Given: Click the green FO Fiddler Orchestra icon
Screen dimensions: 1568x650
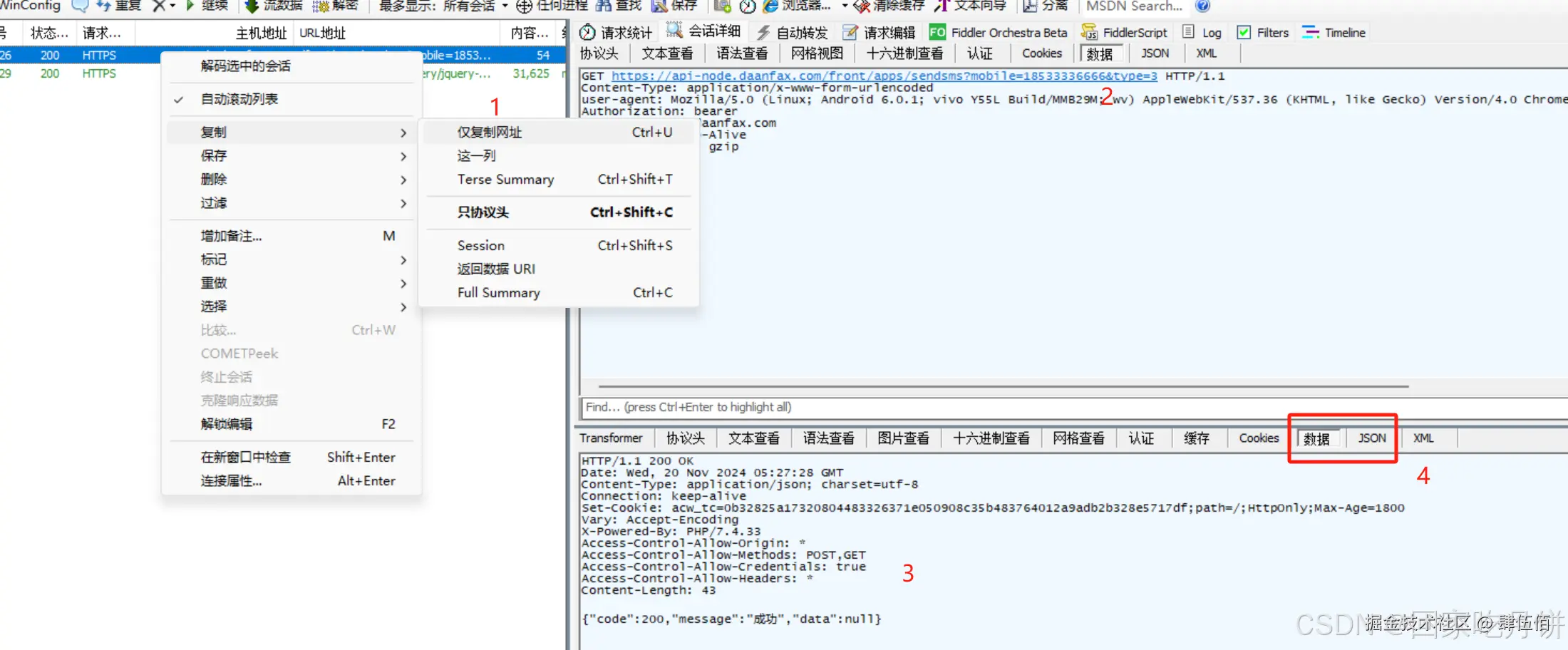Looking at the screenshot, I should click(937, 32).
